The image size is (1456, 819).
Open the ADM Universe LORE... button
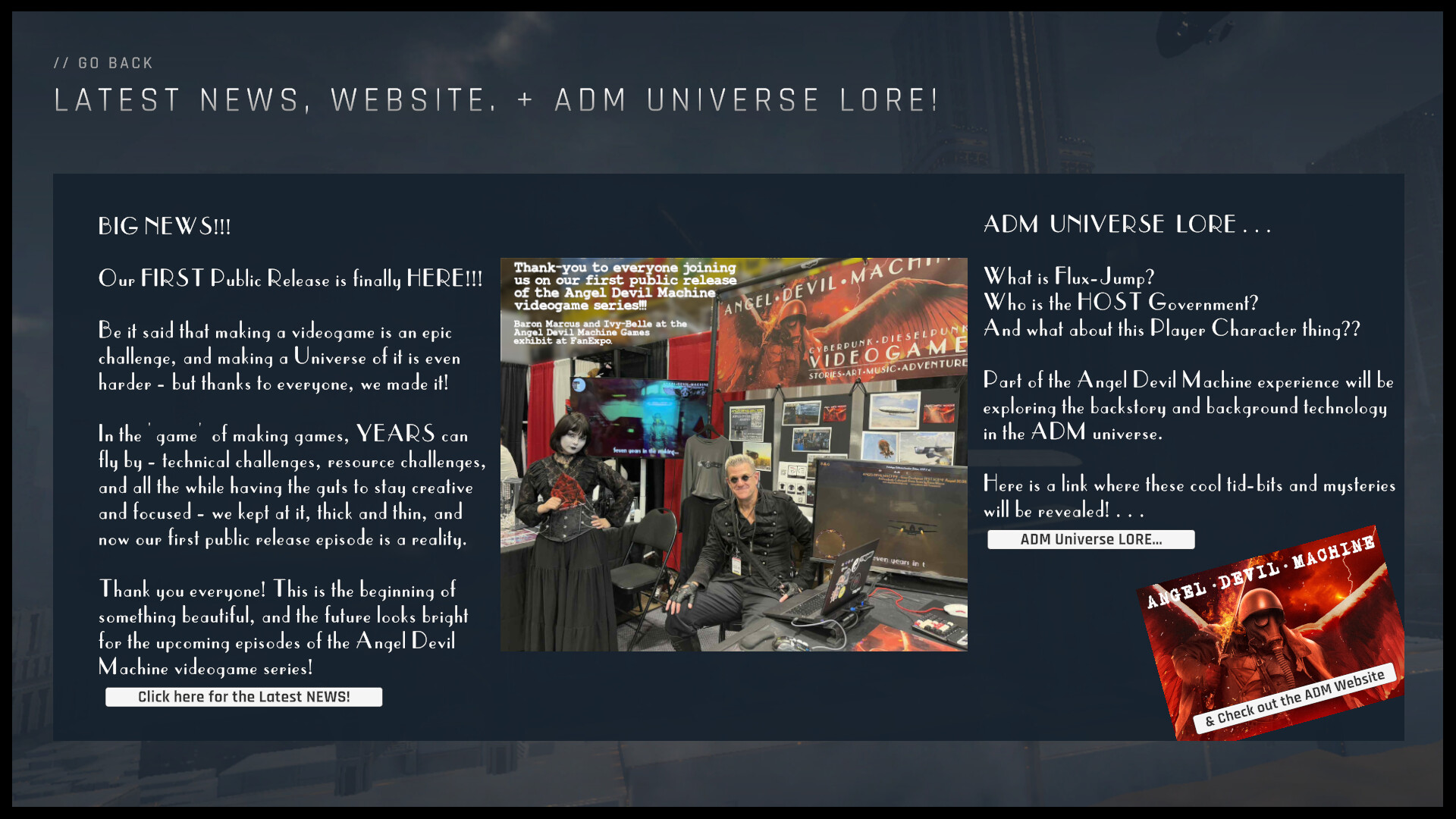[1090, 539]
